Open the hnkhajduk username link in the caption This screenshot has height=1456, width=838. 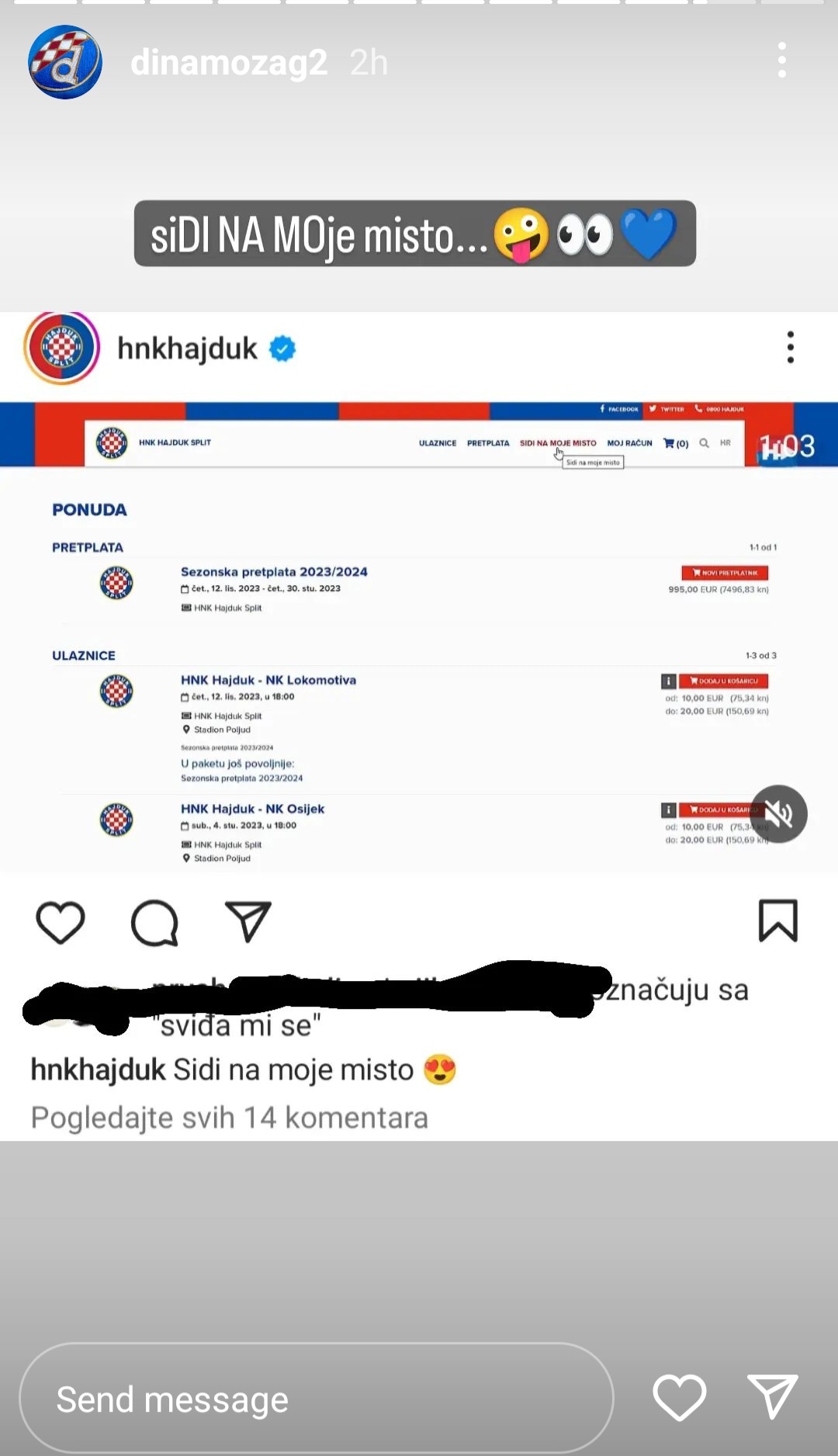coord(99,1069)
